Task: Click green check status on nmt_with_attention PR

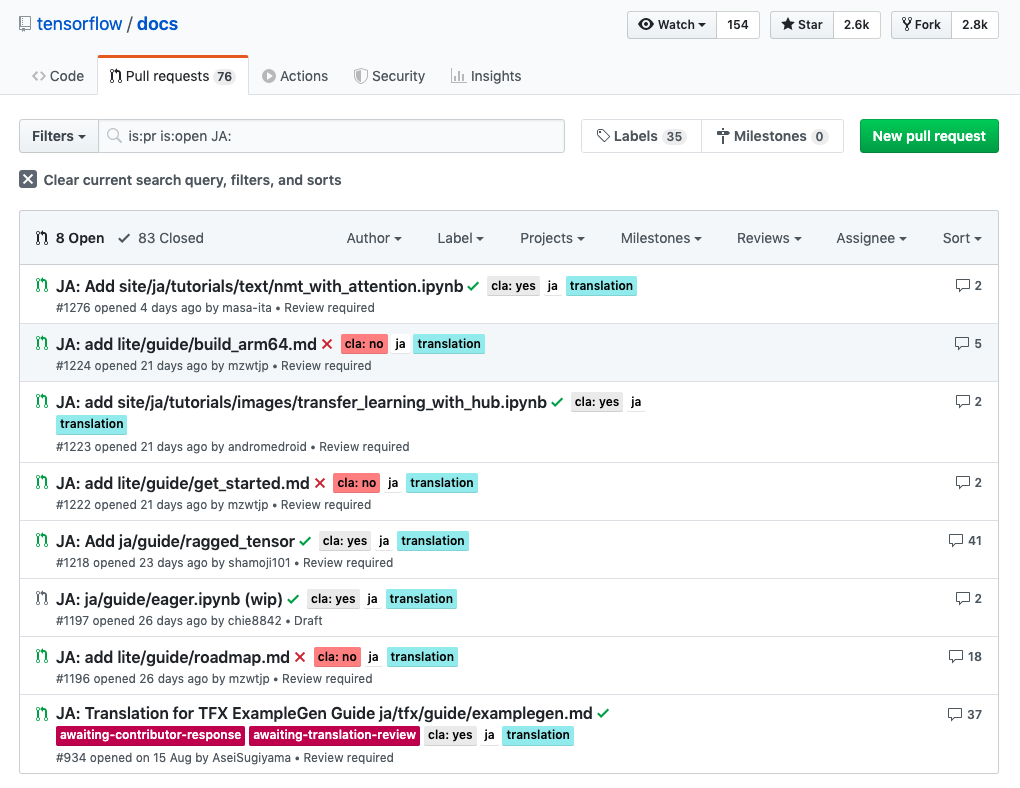Action: pos(473,286)
